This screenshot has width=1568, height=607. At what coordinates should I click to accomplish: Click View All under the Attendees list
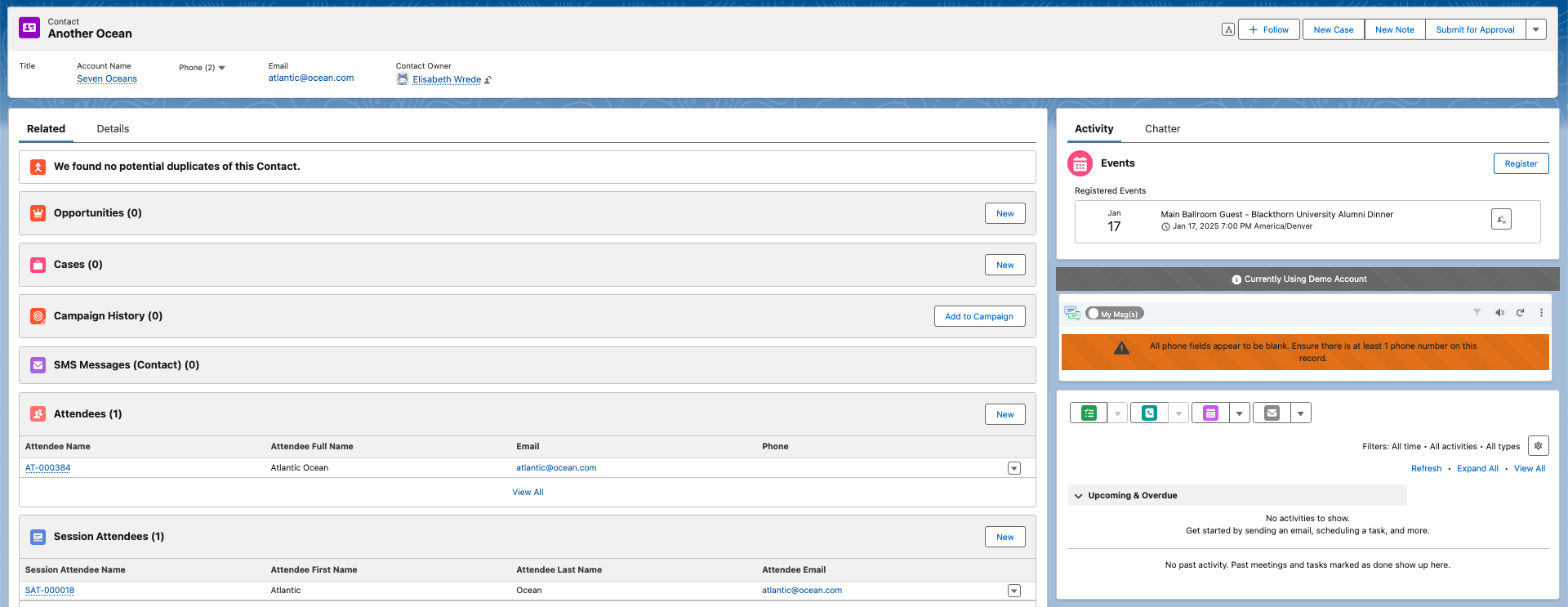click(x=528, y=492)
